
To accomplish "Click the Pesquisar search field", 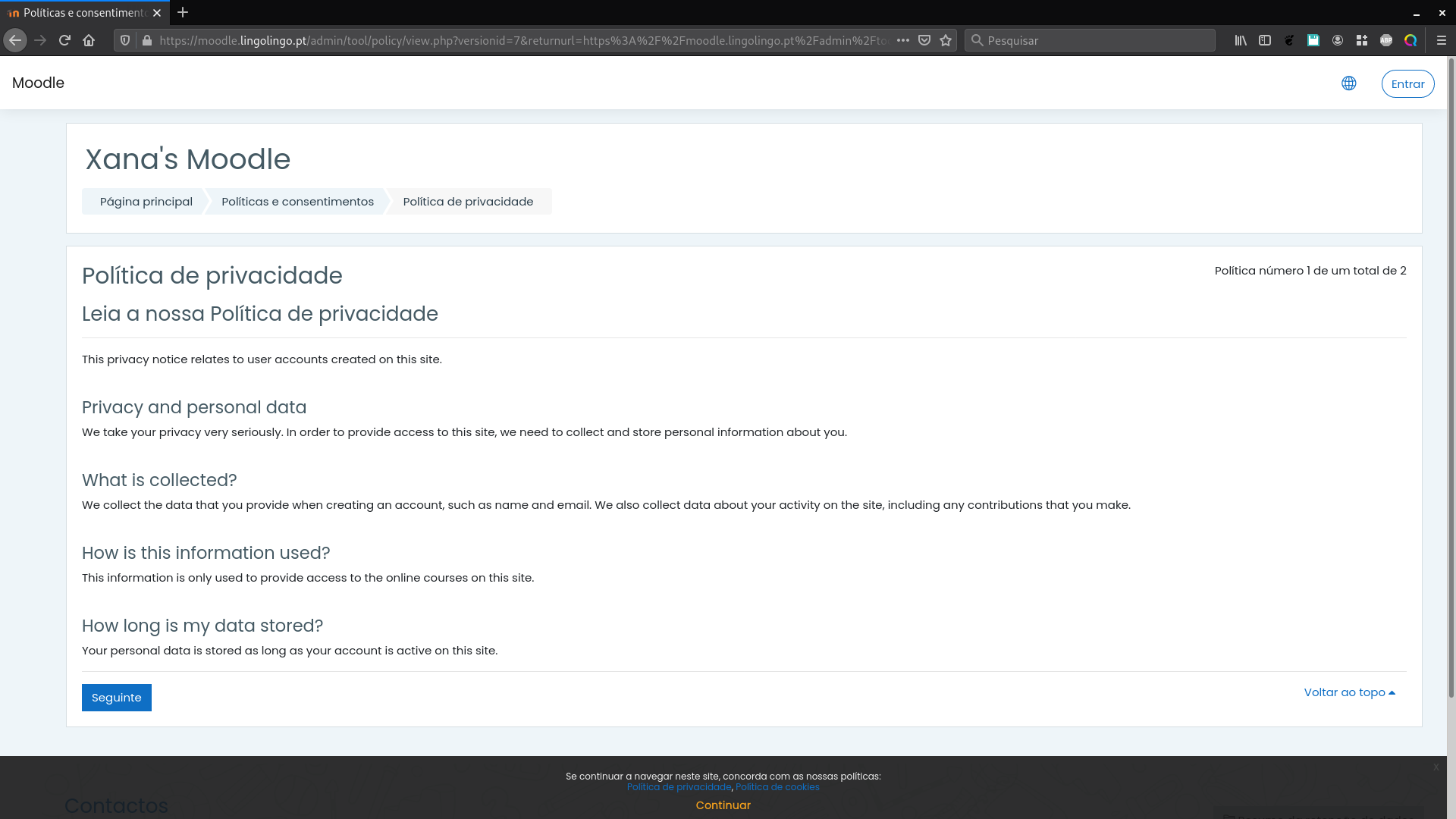I will [x=1090, y=40].
